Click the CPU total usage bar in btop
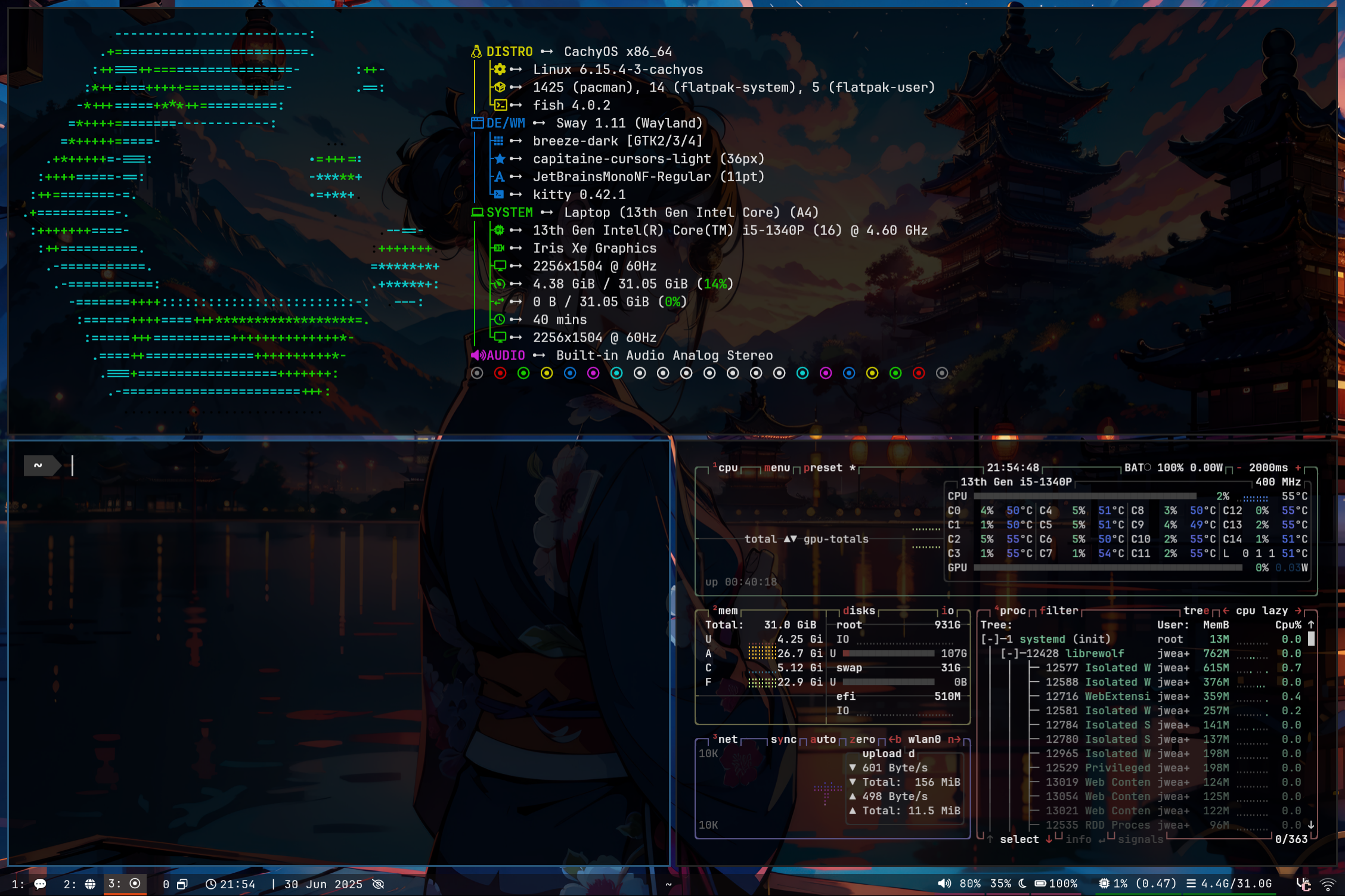 pos(1084,496)
